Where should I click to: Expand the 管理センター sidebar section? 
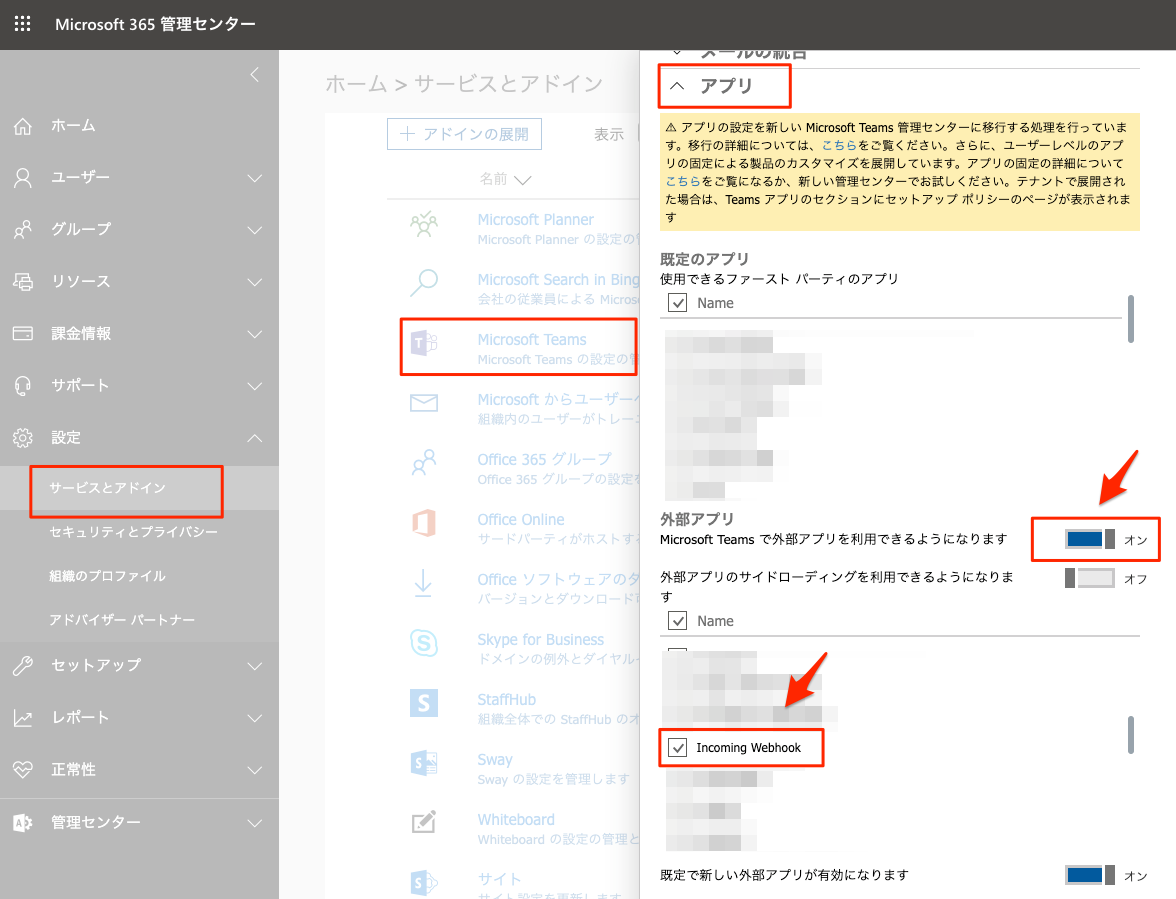[x=254, y=823]
